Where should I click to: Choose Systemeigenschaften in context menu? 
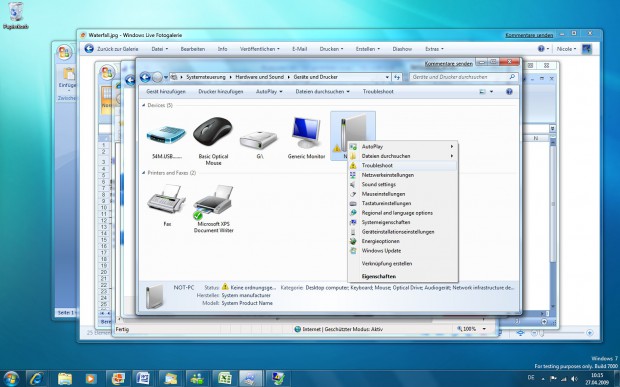click(403, 223)
